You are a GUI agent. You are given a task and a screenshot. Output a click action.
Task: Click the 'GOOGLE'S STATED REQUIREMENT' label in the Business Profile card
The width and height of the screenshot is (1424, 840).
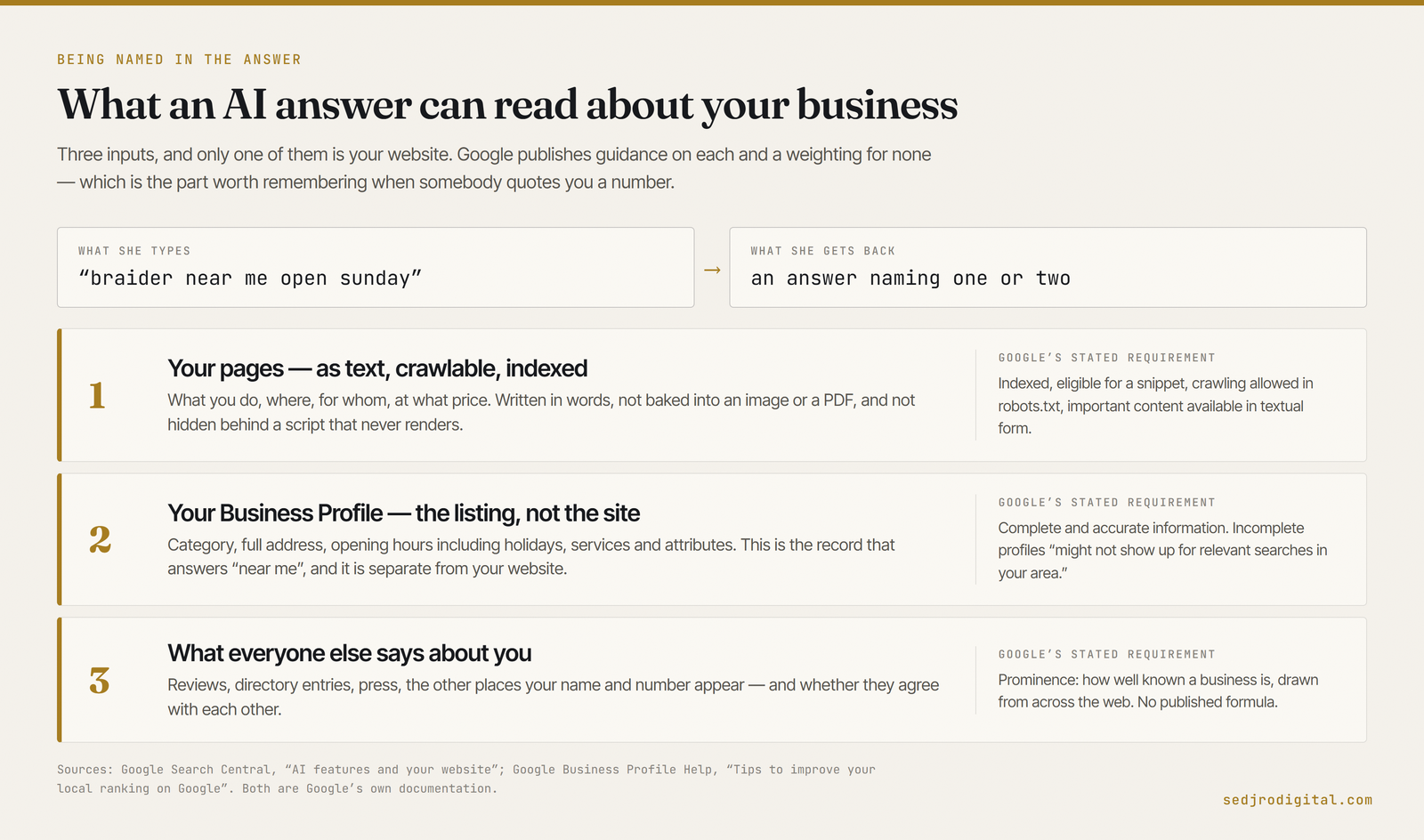click(1106, 503)
